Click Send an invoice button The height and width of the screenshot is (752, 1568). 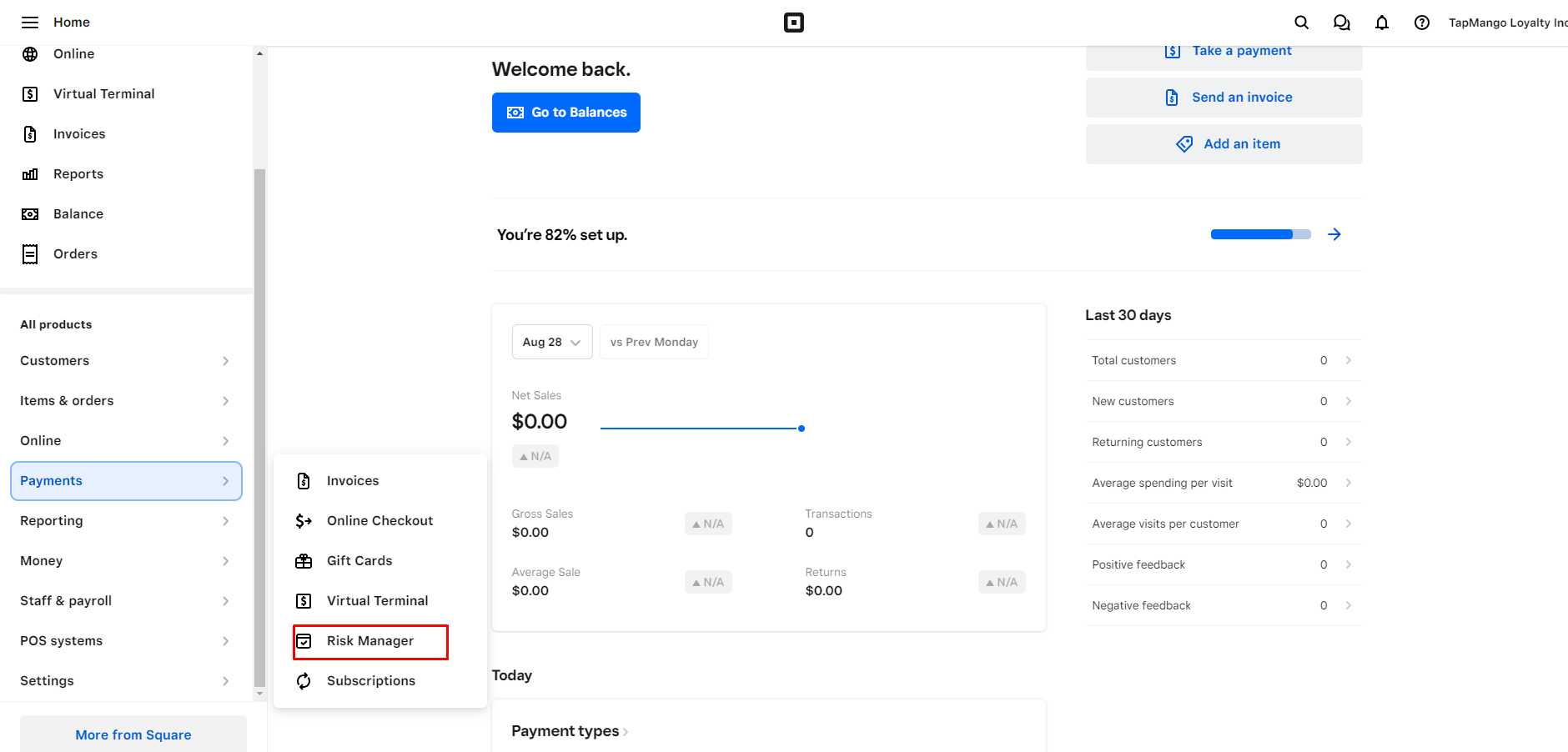pos(1224,98)
